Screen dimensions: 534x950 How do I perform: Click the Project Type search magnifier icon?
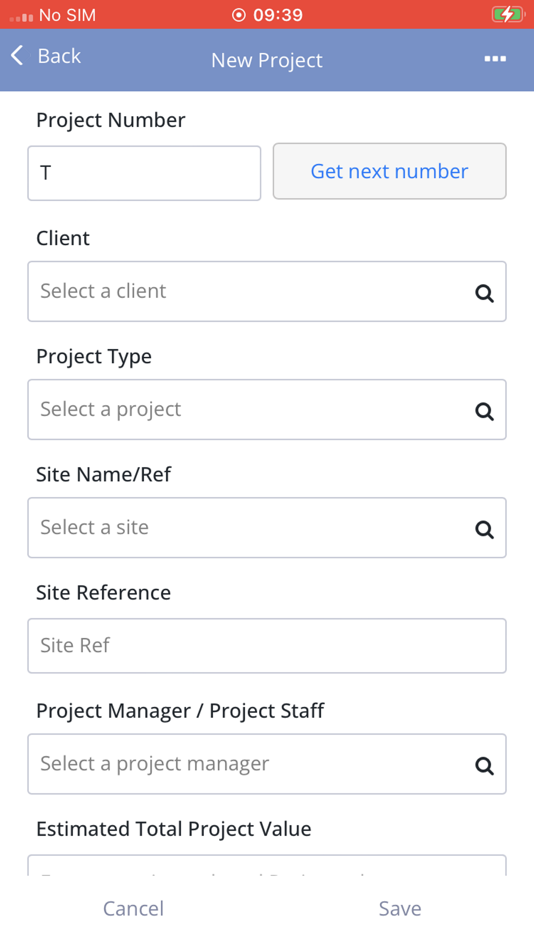pyautogui.click(x=484, y=412)
